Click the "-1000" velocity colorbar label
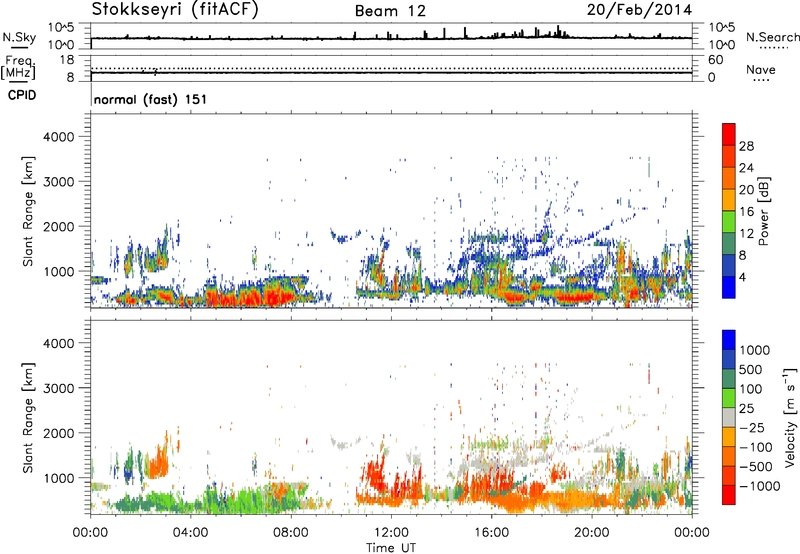This screenshot has height=554, width=800. click(760, 486)
